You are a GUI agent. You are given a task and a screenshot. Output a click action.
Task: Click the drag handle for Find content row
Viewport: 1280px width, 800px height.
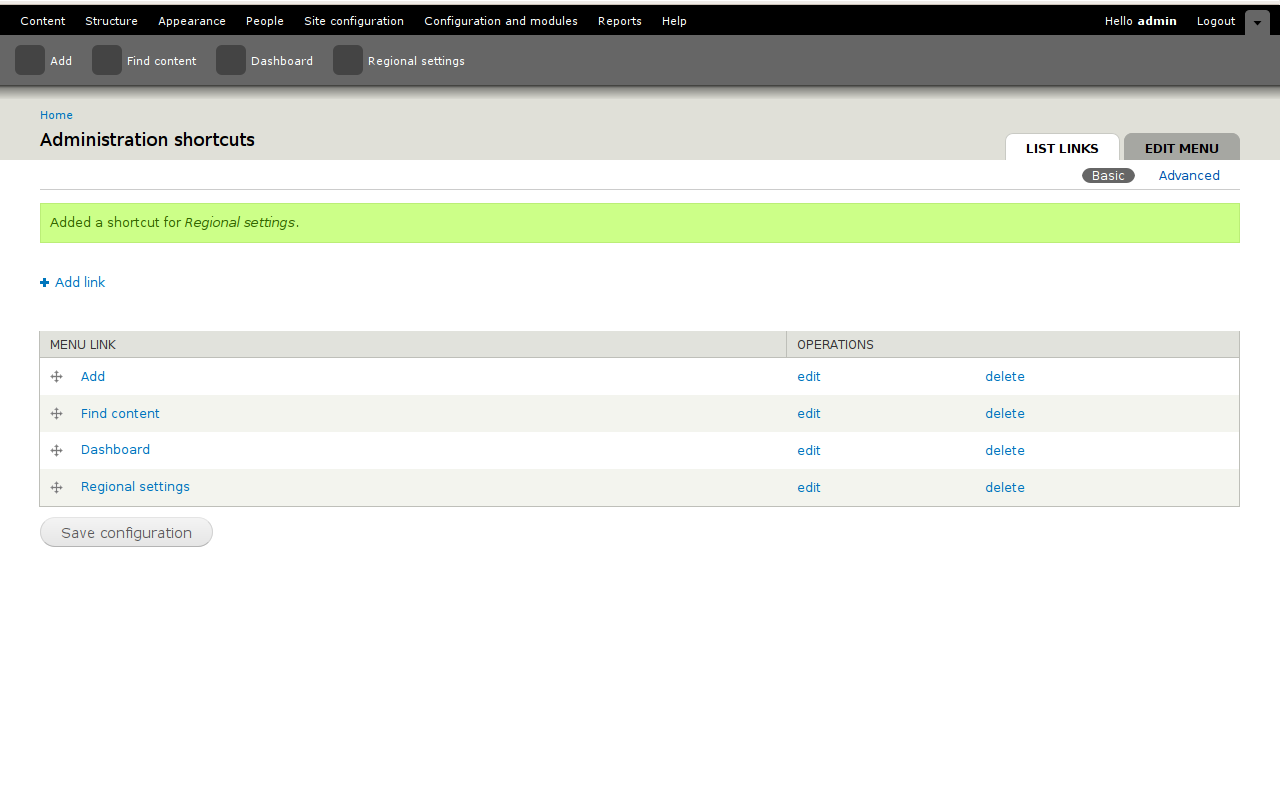pyautogui.click(x=57, y=414)
